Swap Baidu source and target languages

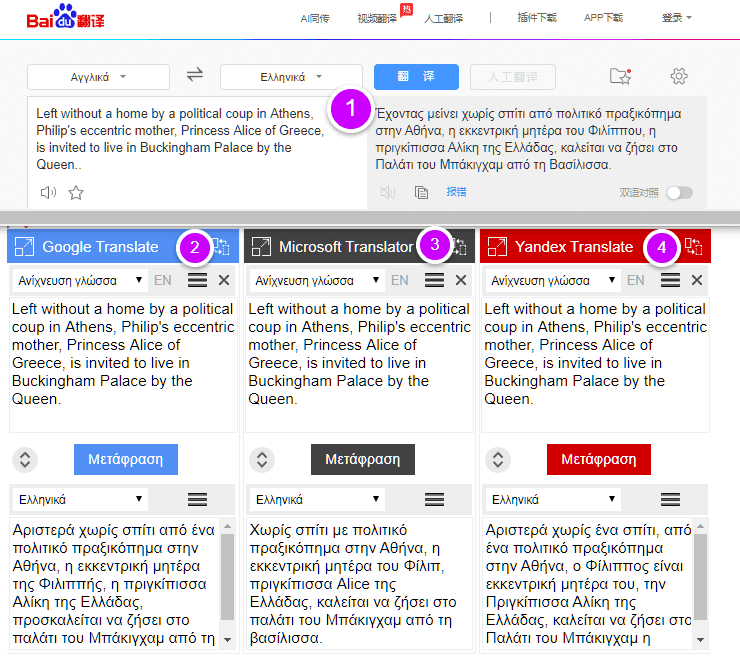195,75
